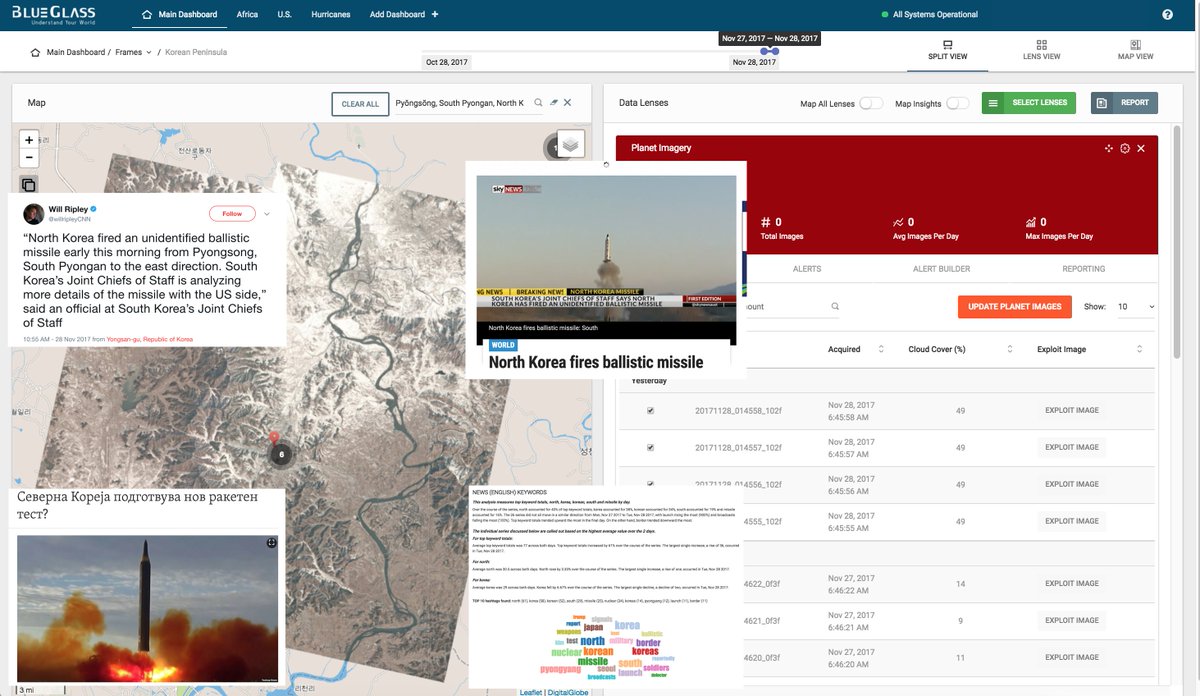
Task: Open the Alerts tab
Action: (807, 269)
